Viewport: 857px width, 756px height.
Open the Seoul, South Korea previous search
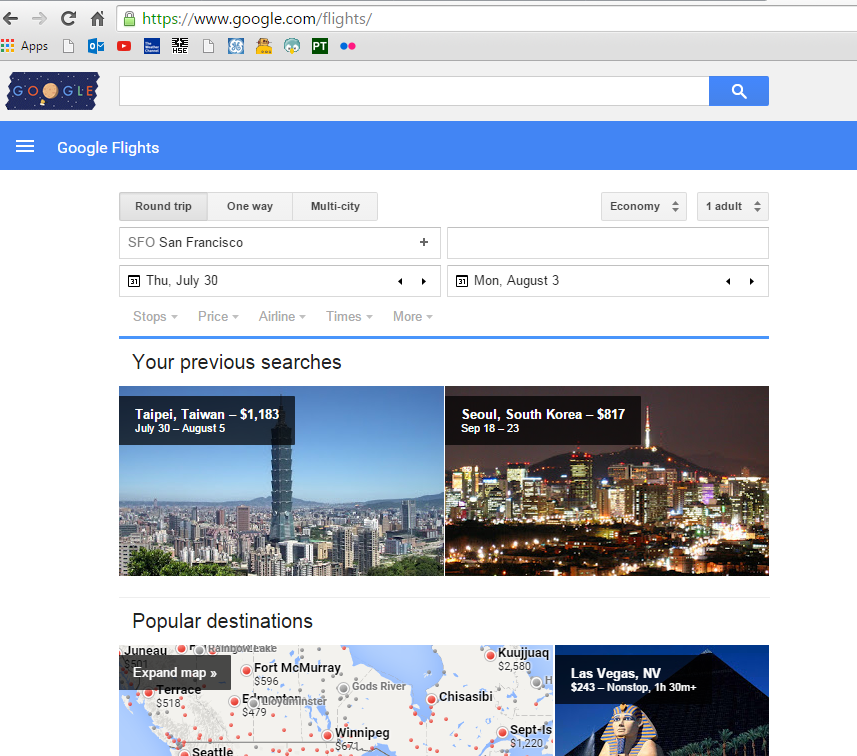pyautogui.click(x=607, y=481)
